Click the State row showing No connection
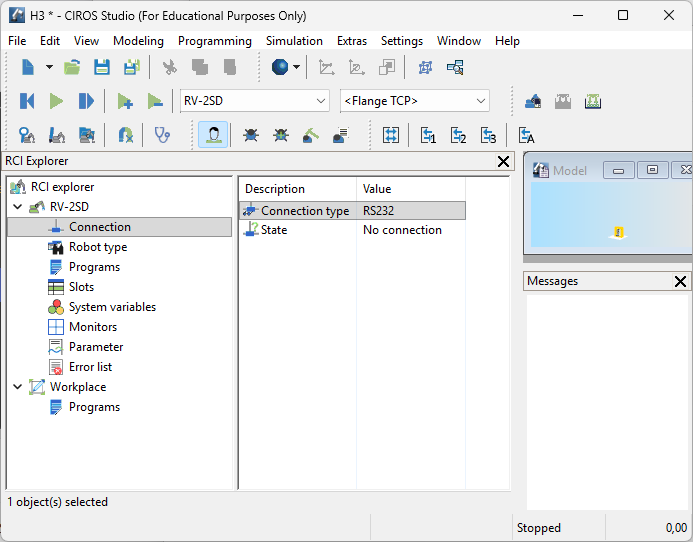Screen dimensions: 693x542 (353, 230)
